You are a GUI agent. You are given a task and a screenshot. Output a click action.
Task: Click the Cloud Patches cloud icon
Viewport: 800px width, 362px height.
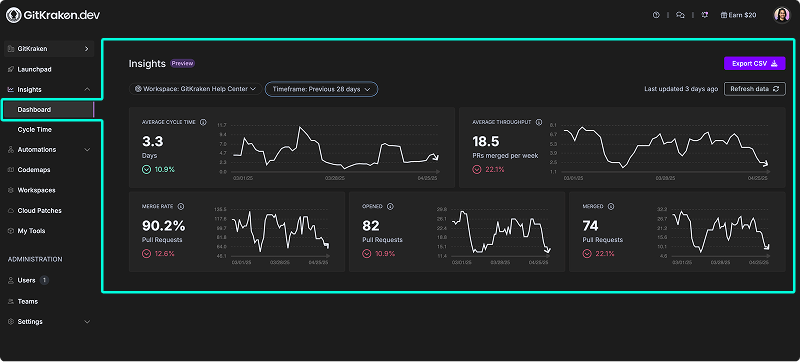coord(11,211)
